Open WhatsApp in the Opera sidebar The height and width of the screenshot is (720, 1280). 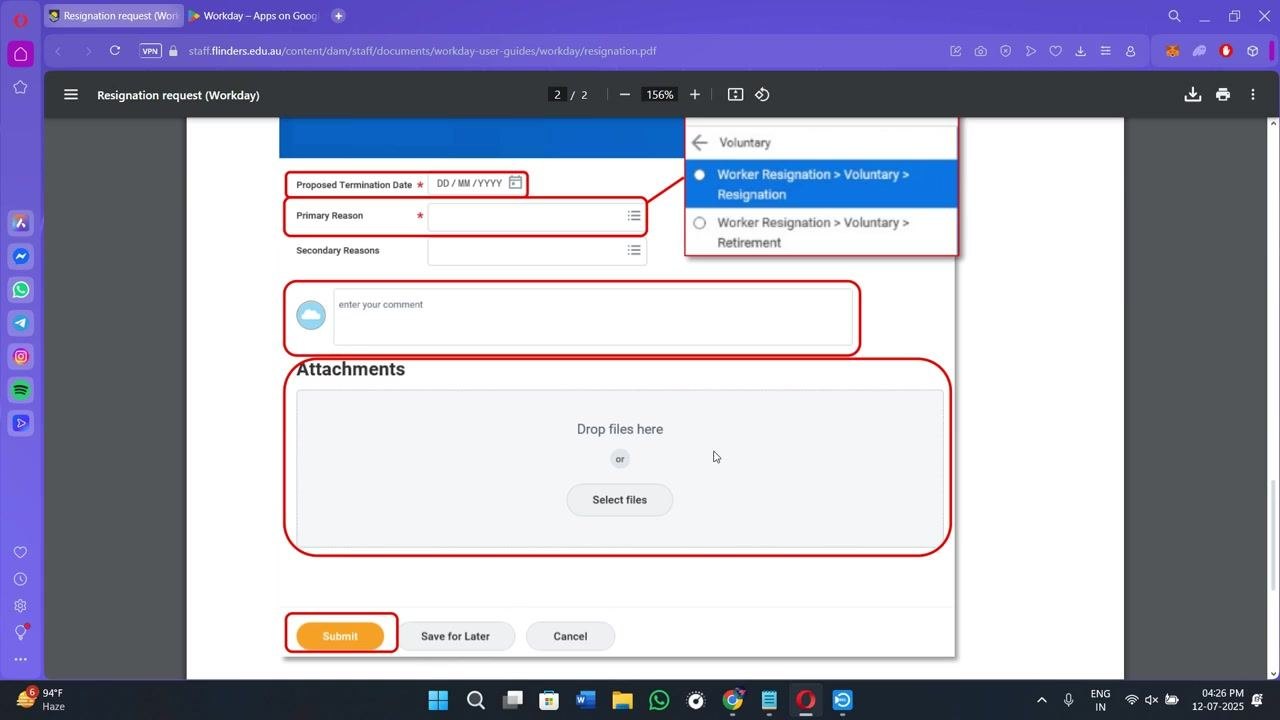click(x=21, y=290)
